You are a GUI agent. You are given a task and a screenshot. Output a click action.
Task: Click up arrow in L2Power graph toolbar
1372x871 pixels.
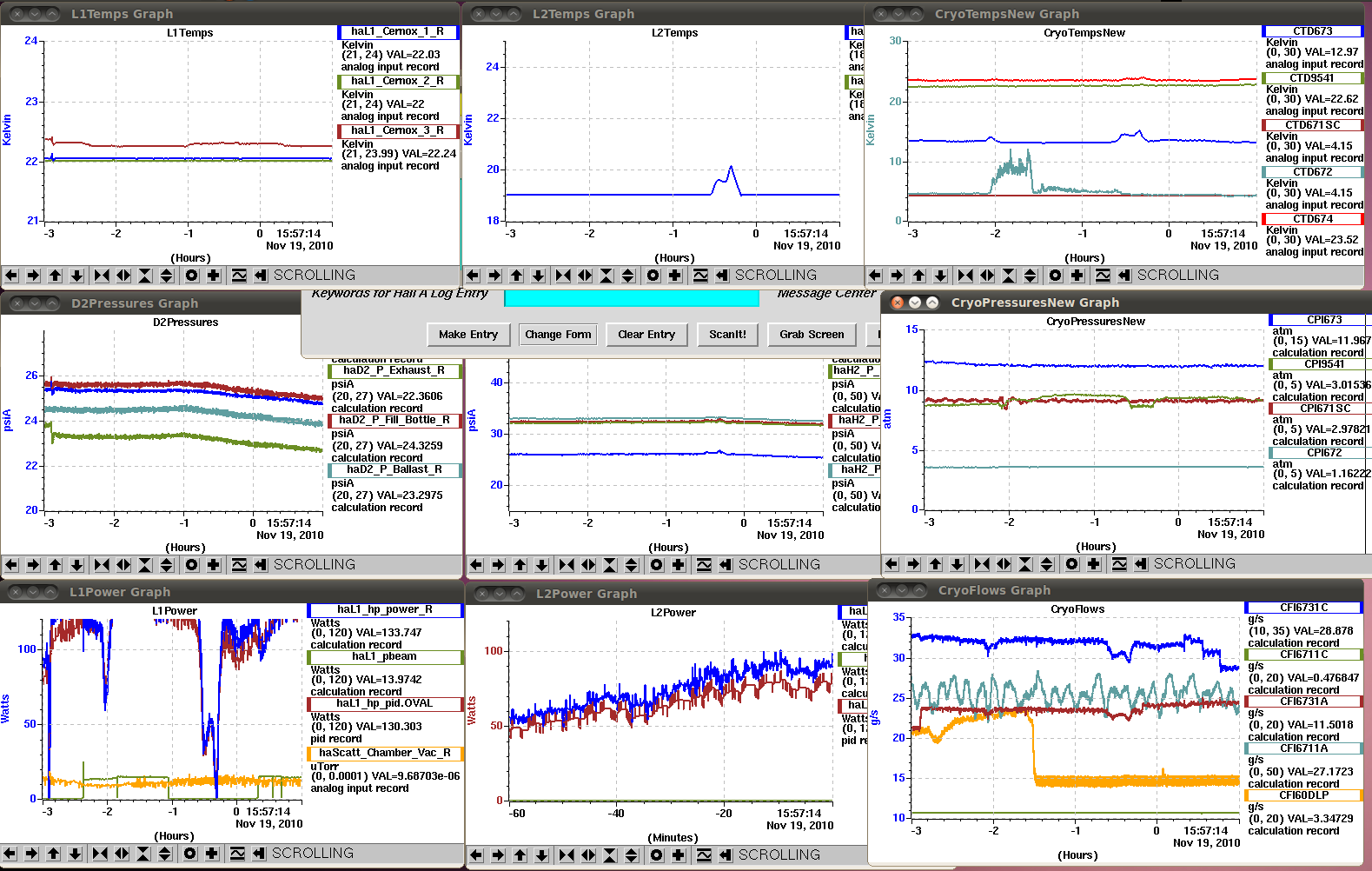click(x=520, y=855)
